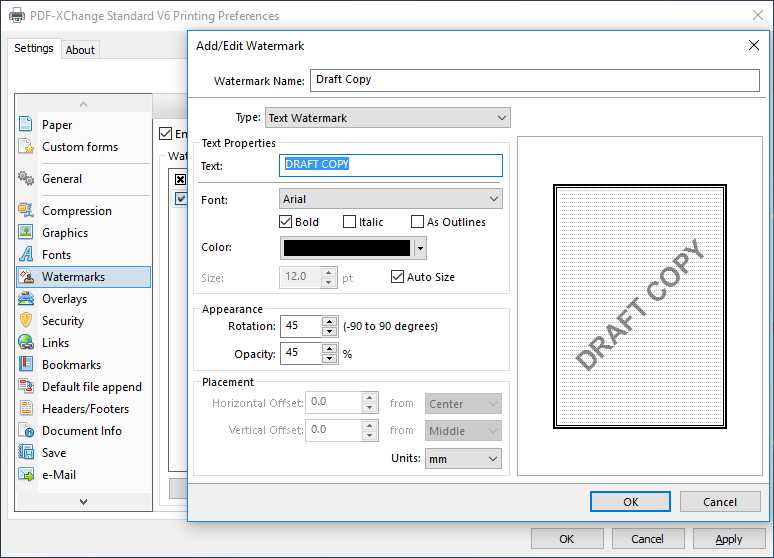The height and width of the screenshot is (558, 774).
Task: Enable the Italic checkbox
Action: pyautogui.click(x=349, y=222)
